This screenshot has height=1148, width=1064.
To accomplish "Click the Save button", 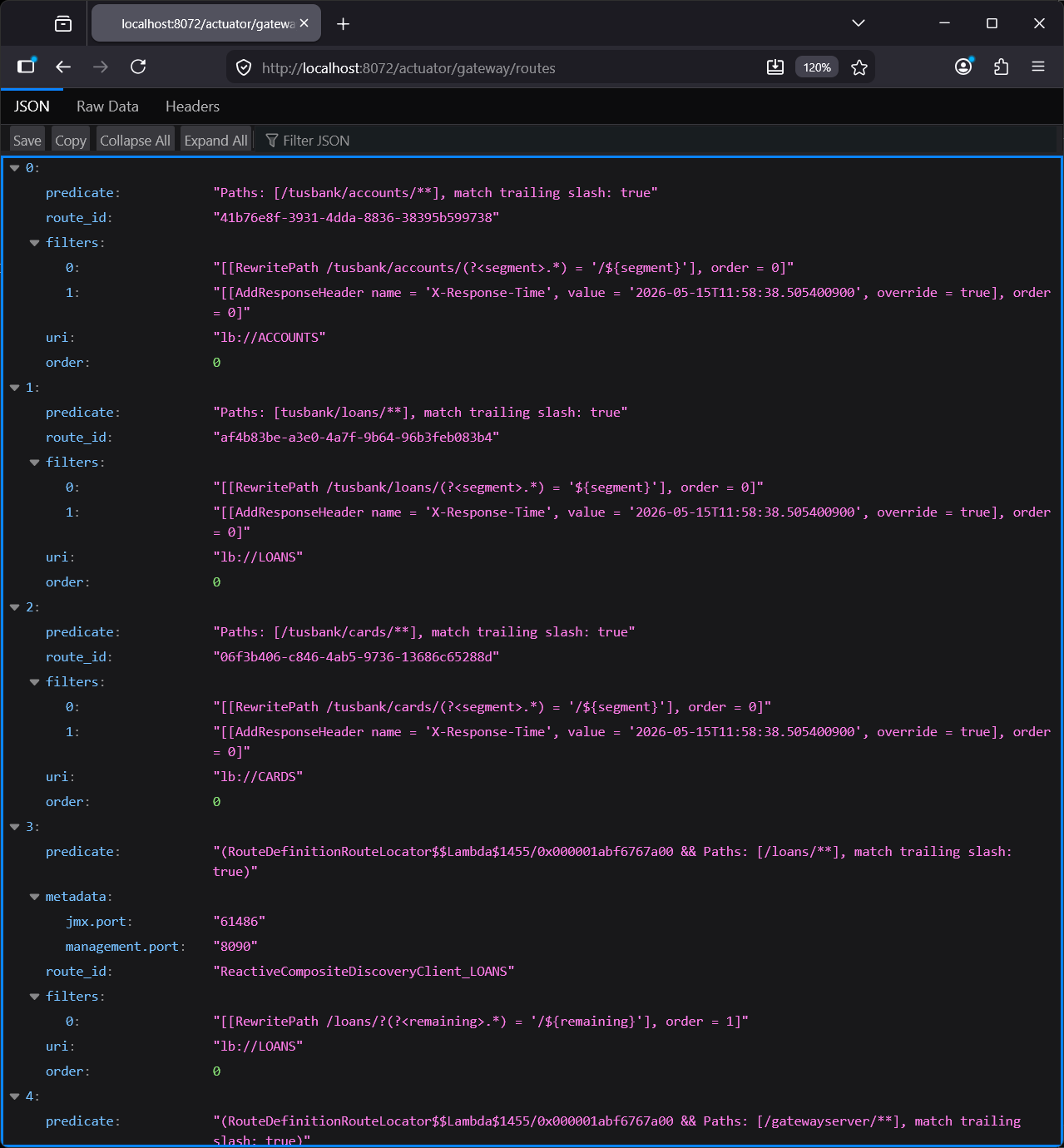I will 27,141.
